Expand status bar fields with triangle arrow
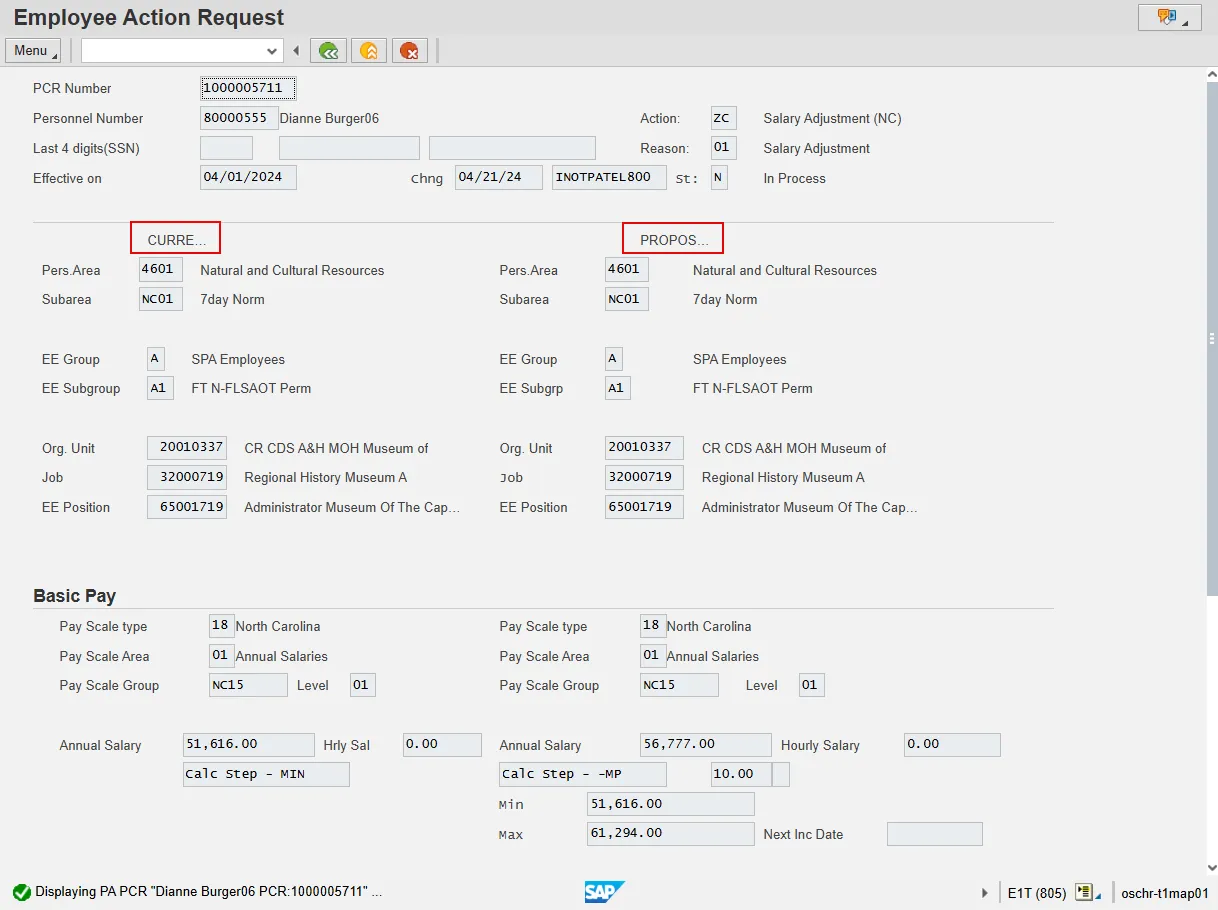Image resolution: width=1218 pixels, height=910 pixels. [x=985, y=892]
